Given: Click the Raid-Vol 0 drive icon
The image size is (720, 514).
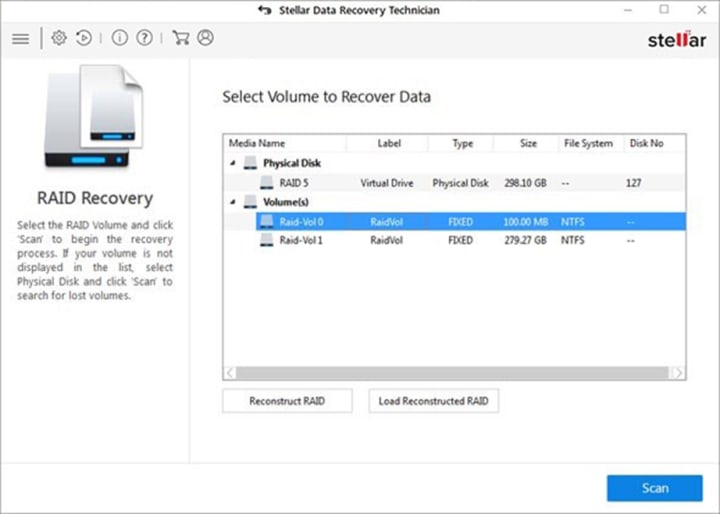Looking at the screenshot, I should click(x=267, y=222).
